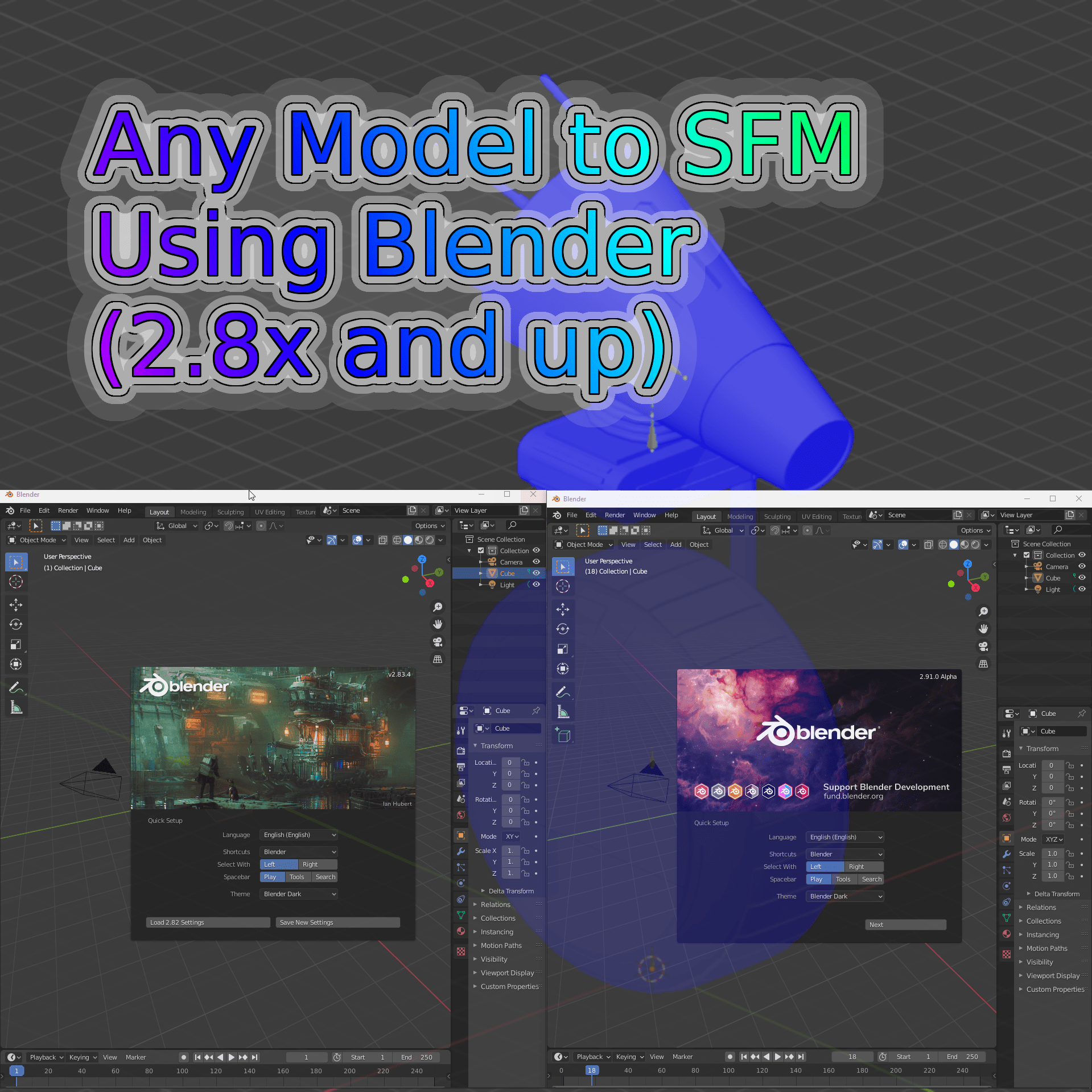The height and width of the screenshot is (1092, 1092).
Task: Select the Rotate tool in the toolbar
Action: (x=16, y=624)
